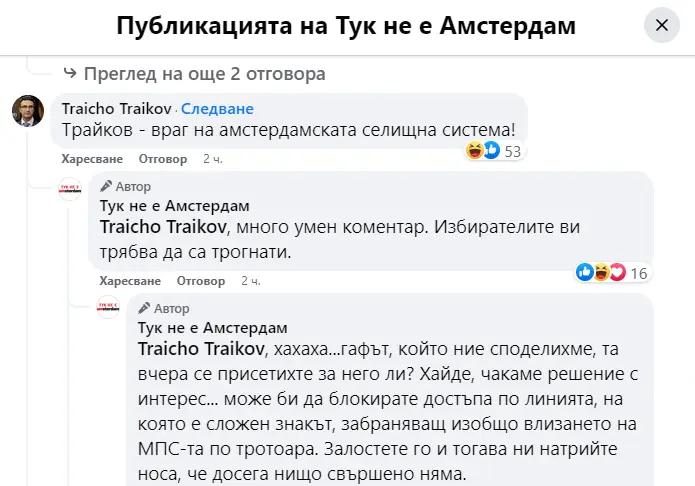Screen dimensions: 695x486
Task: Open Traicho Traikov commenter name link
Action: coord(116,108)
